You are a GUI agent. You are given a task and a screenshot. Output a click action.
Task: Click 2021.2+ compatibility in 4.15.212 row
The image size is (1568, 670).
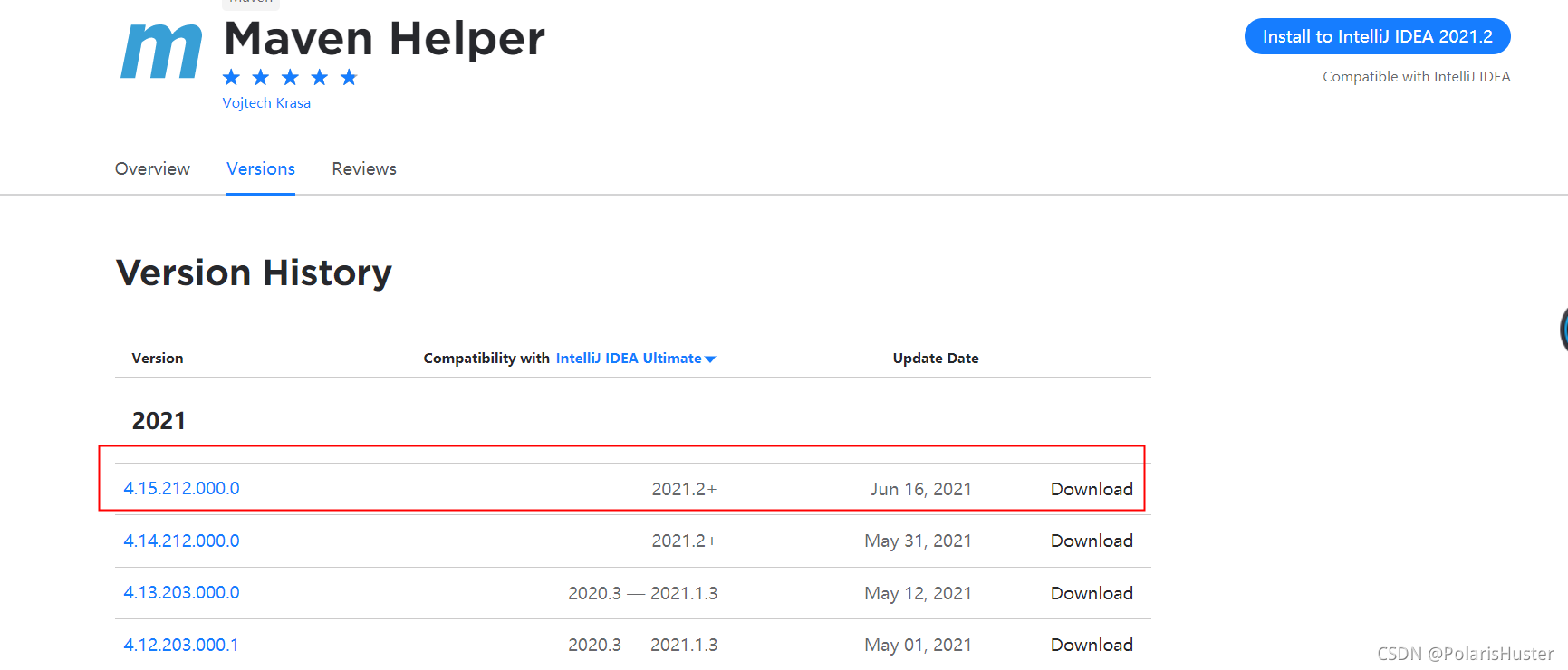(684, 489)
